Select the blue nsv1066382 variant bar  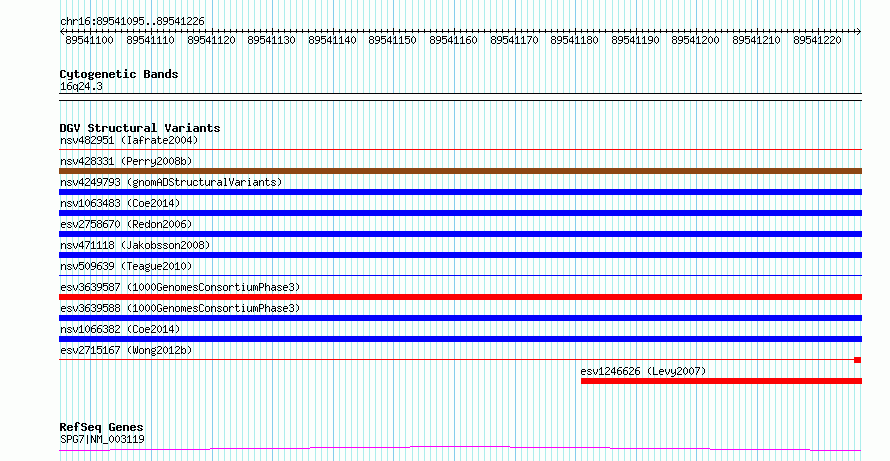[x=460, y=339]
